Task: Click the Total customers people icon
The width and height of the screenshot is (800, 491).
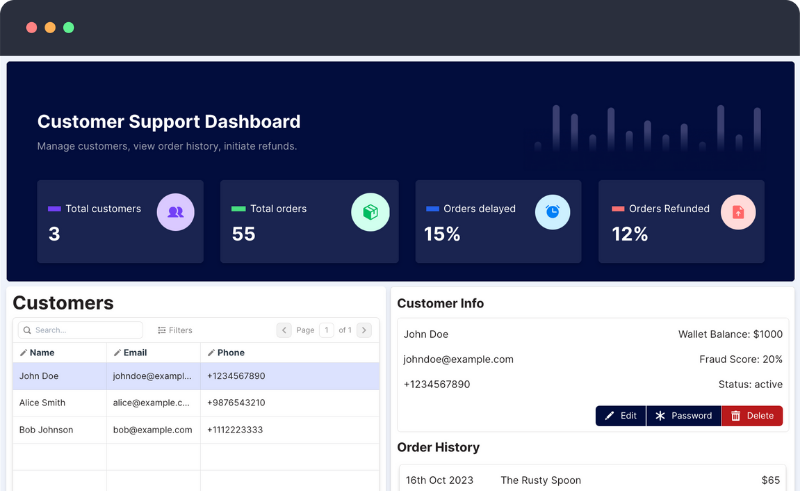Action: tap(176, 212)
